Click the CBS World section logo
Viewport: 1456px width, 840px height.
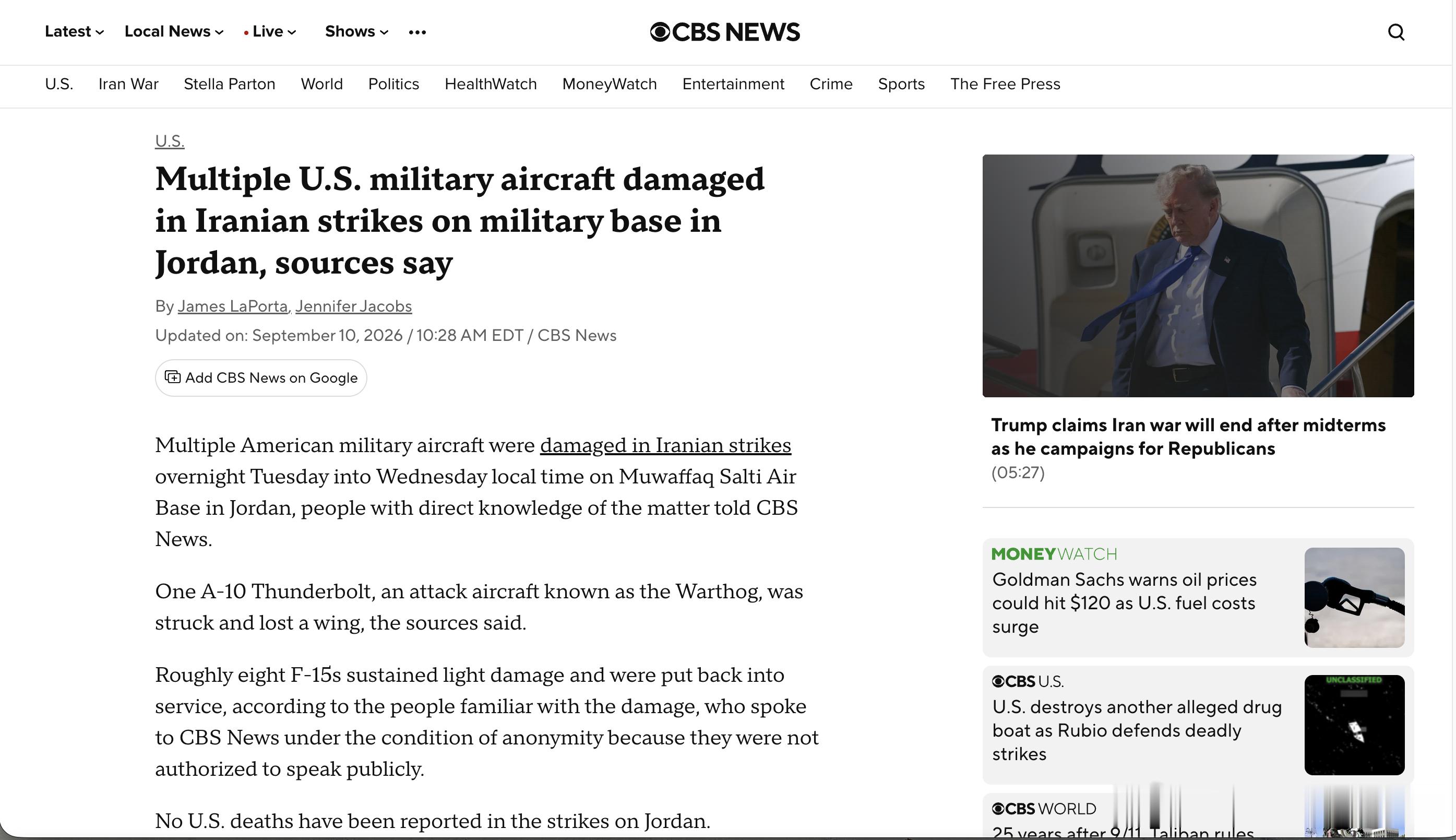click(x=1044, y=809)
